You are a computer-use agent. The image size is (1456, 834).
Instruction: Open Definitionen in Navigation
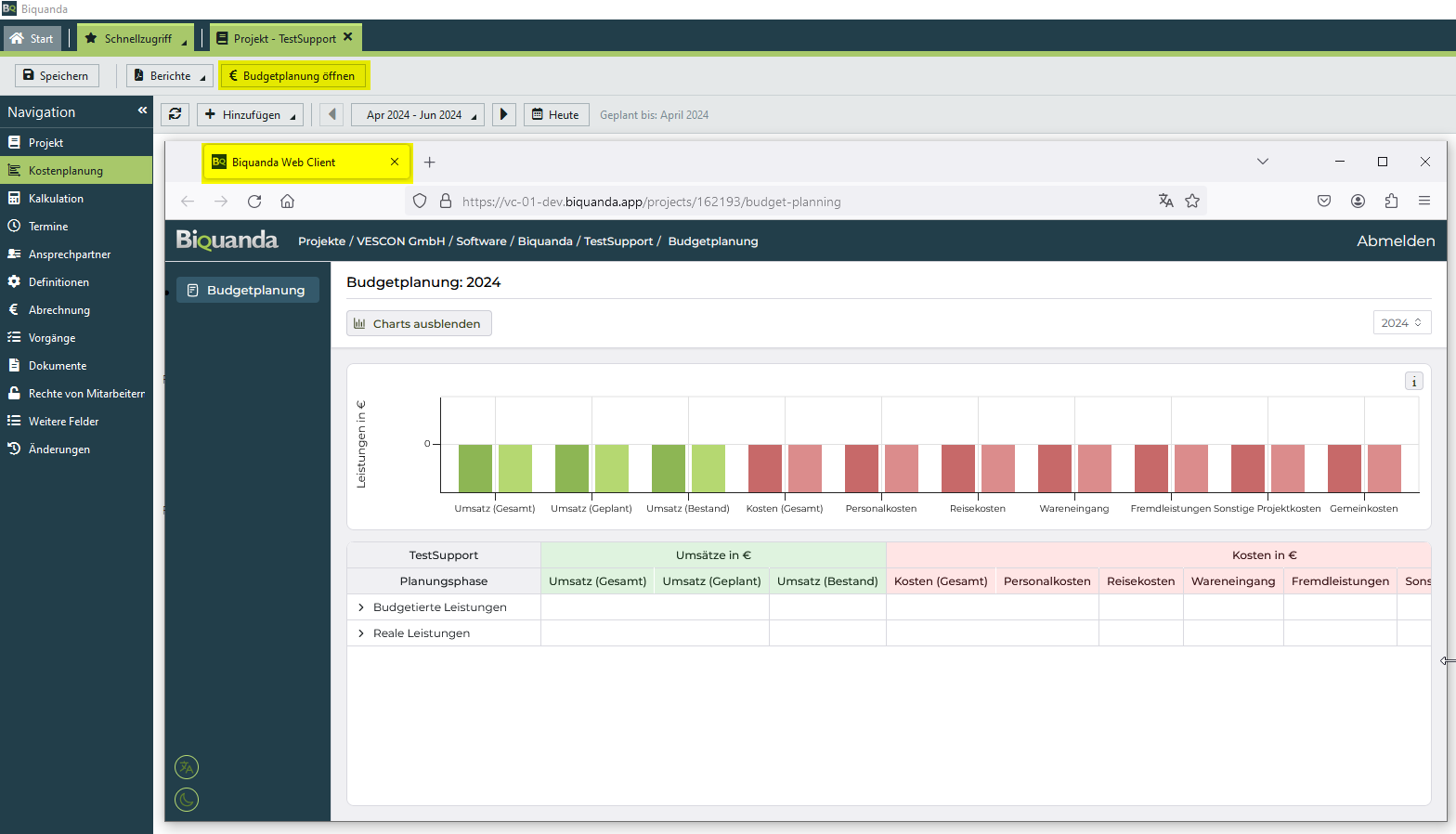click(76, 281)
